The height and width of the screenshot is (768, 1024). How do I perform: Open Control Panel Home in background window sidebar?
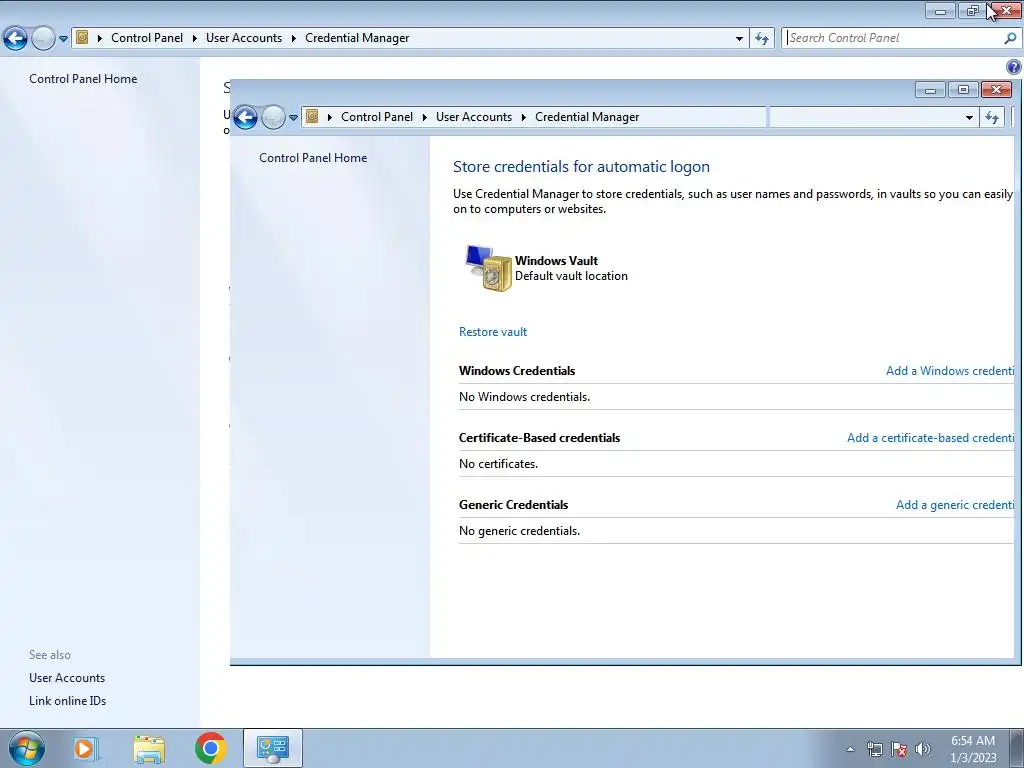(x=83, y=78)
